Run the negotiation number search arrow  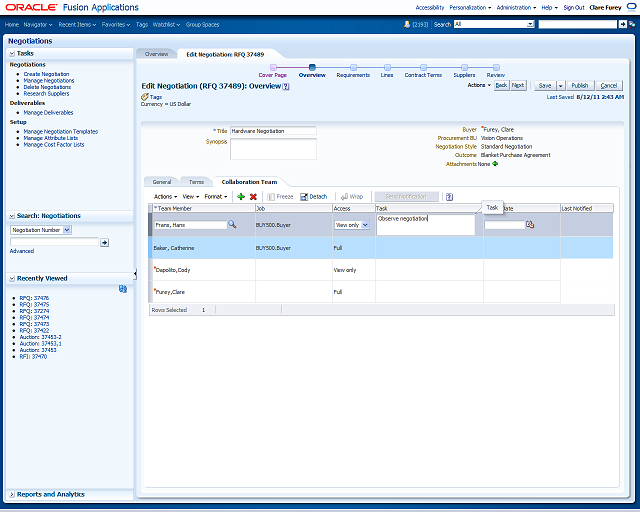[x=104, y=243]
